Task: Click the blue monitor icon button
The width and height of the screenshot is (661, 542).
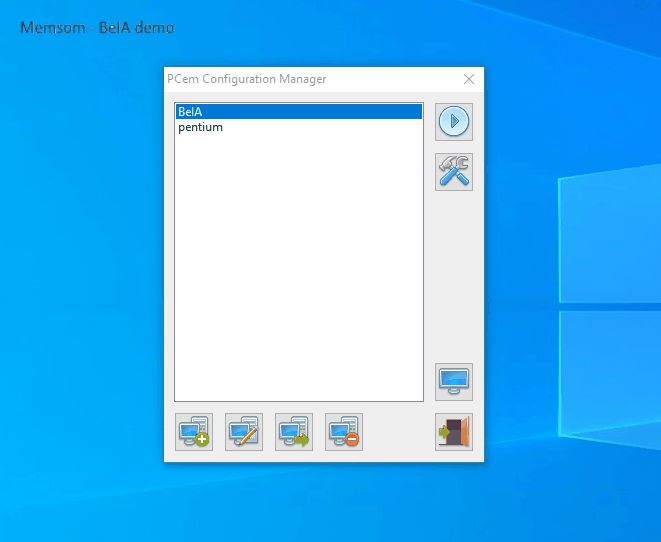Action: tap(454, 382)
